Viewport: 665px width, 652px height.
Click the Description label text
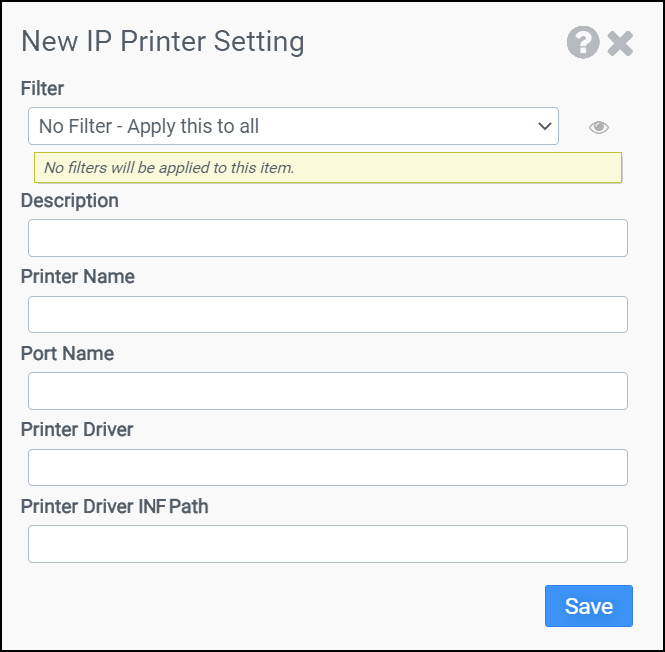coord(69,200)
